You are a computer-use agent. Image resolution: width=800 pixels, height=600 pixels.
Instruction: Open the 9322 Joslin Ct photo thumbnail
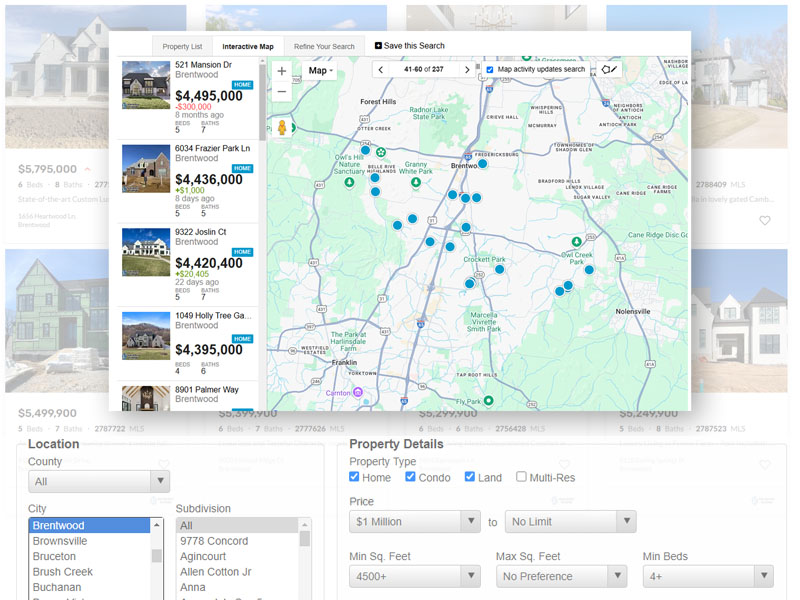(146, 253)
